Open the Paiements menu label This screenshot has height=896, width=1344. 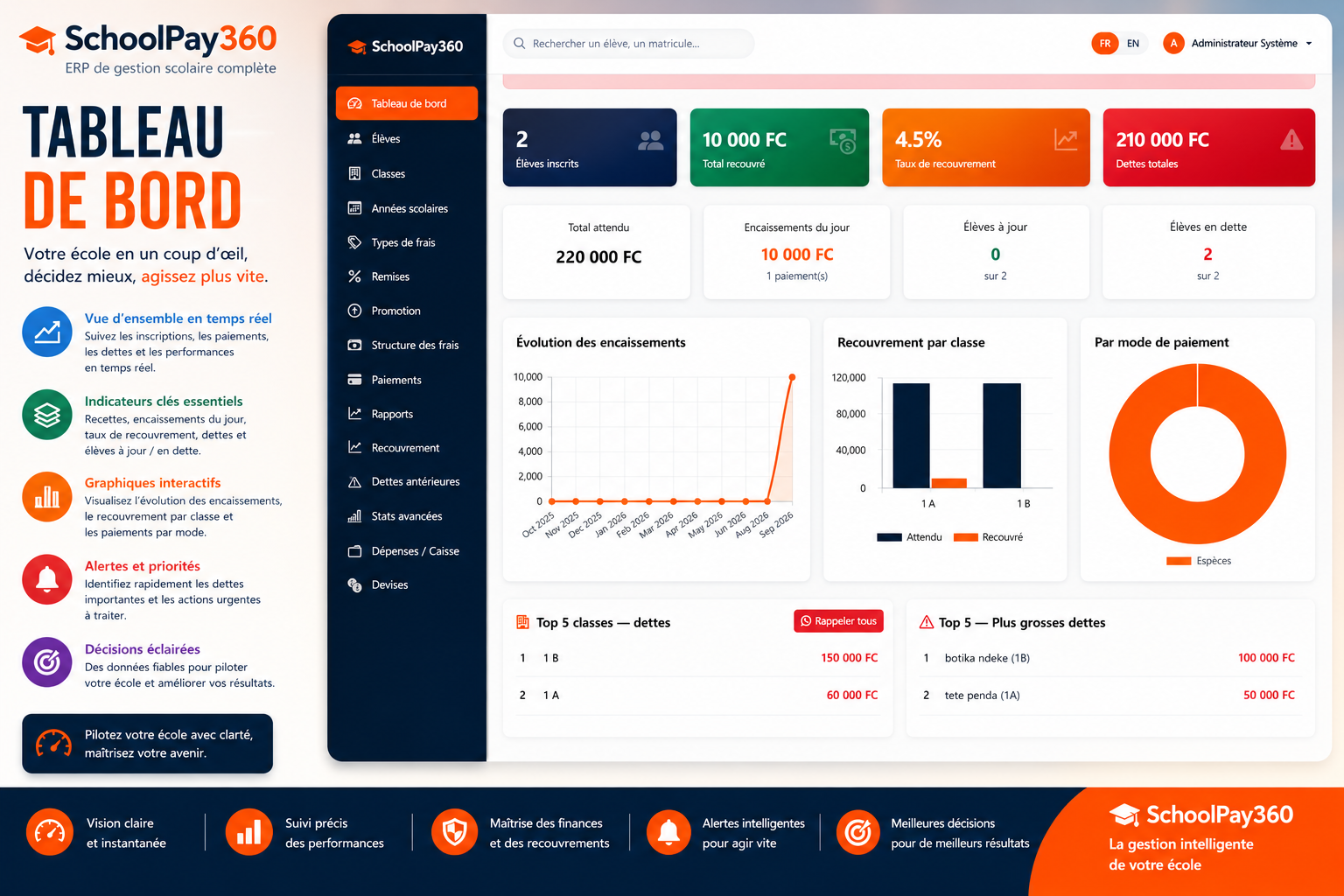396,380
